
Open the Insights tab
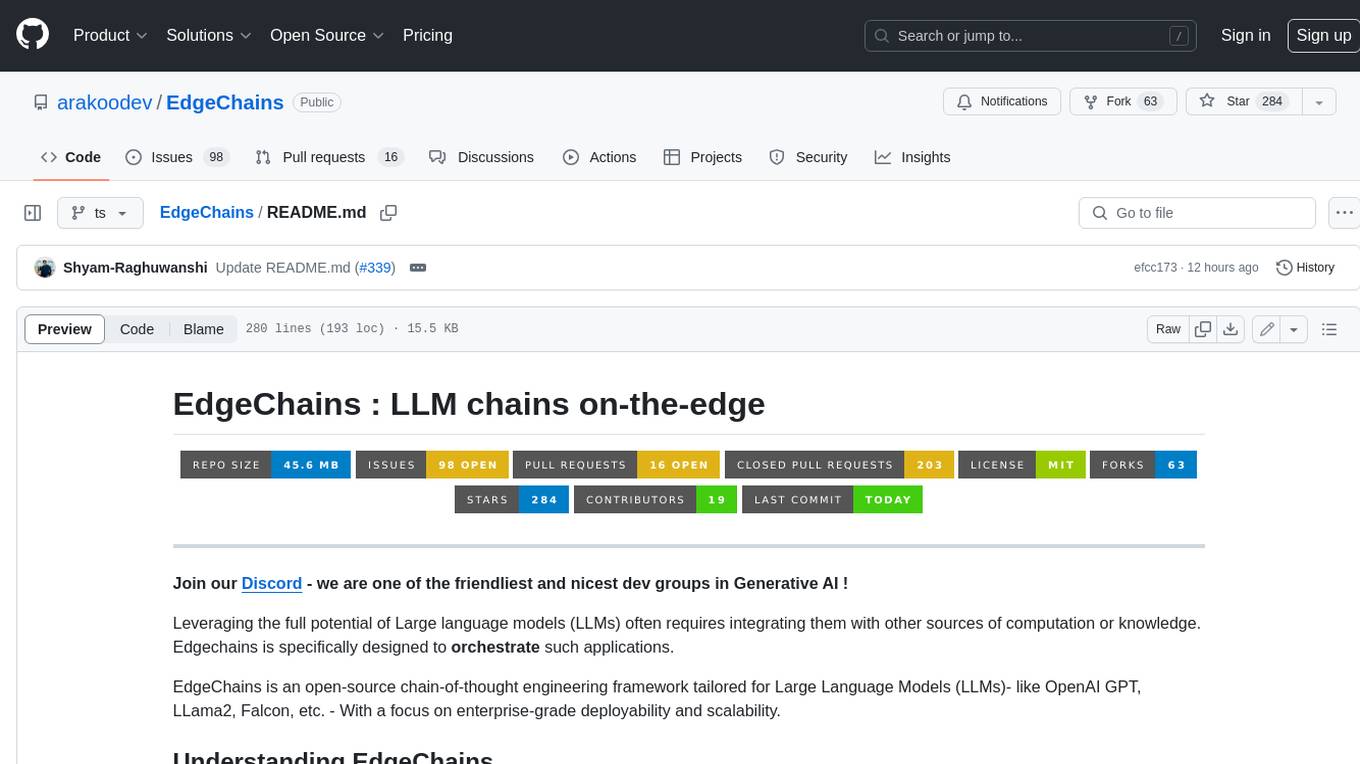point(912,157)
